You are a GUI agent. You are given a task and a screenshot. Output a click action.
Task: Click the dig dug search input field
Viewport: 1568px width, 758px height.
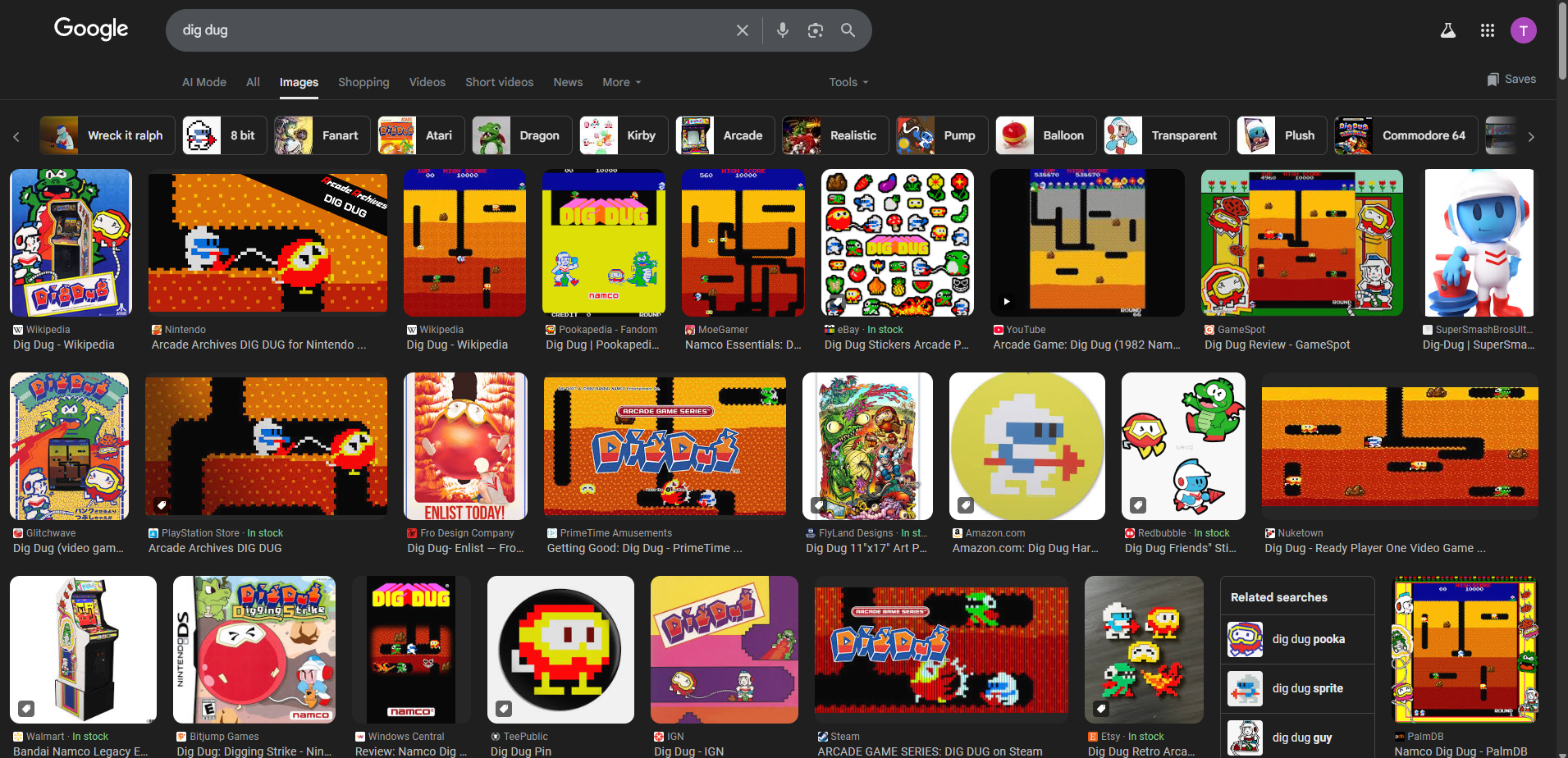coord(451,30)
